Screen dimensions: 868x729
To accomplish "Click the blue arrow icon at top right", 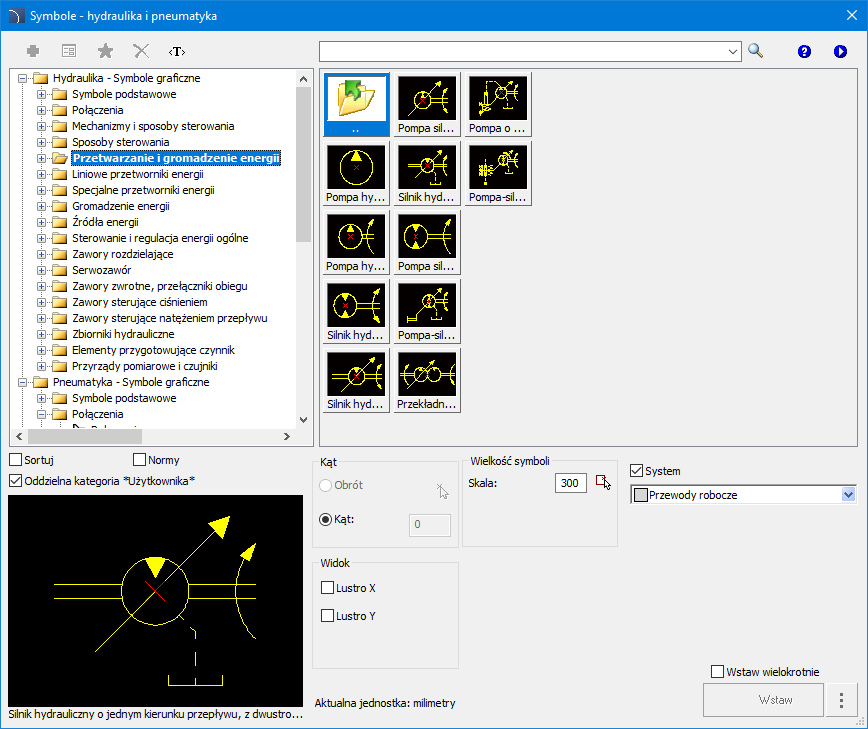I will [840, 51].
